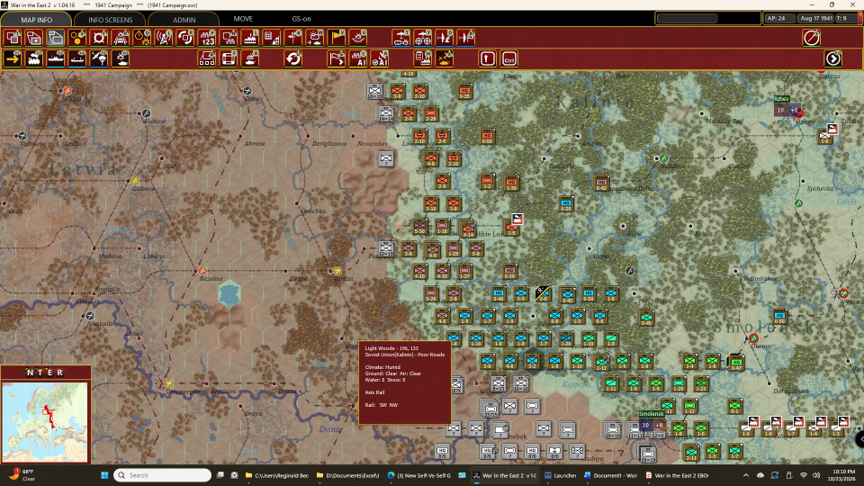Toggle the yellow flag victory icon
Viewport: 864px width, 486px height.
pyautogui.click(x=337, y=38)
